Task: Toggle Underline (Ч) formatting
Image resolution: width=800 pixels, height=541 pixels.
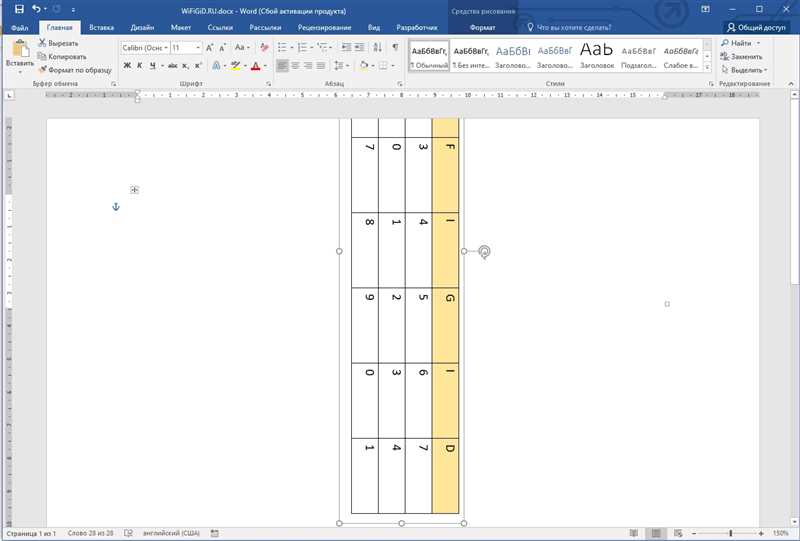Action: click(x=153, y=65)
